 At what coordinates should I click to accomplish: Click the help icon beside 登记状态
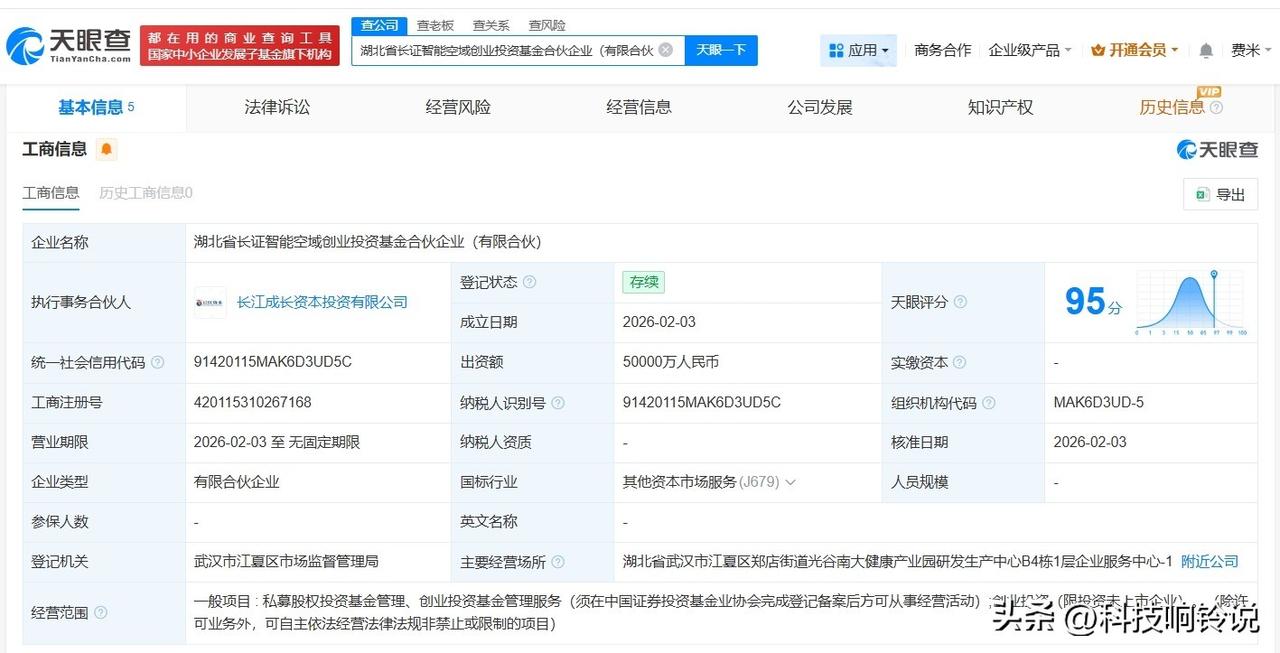(529, 282)
